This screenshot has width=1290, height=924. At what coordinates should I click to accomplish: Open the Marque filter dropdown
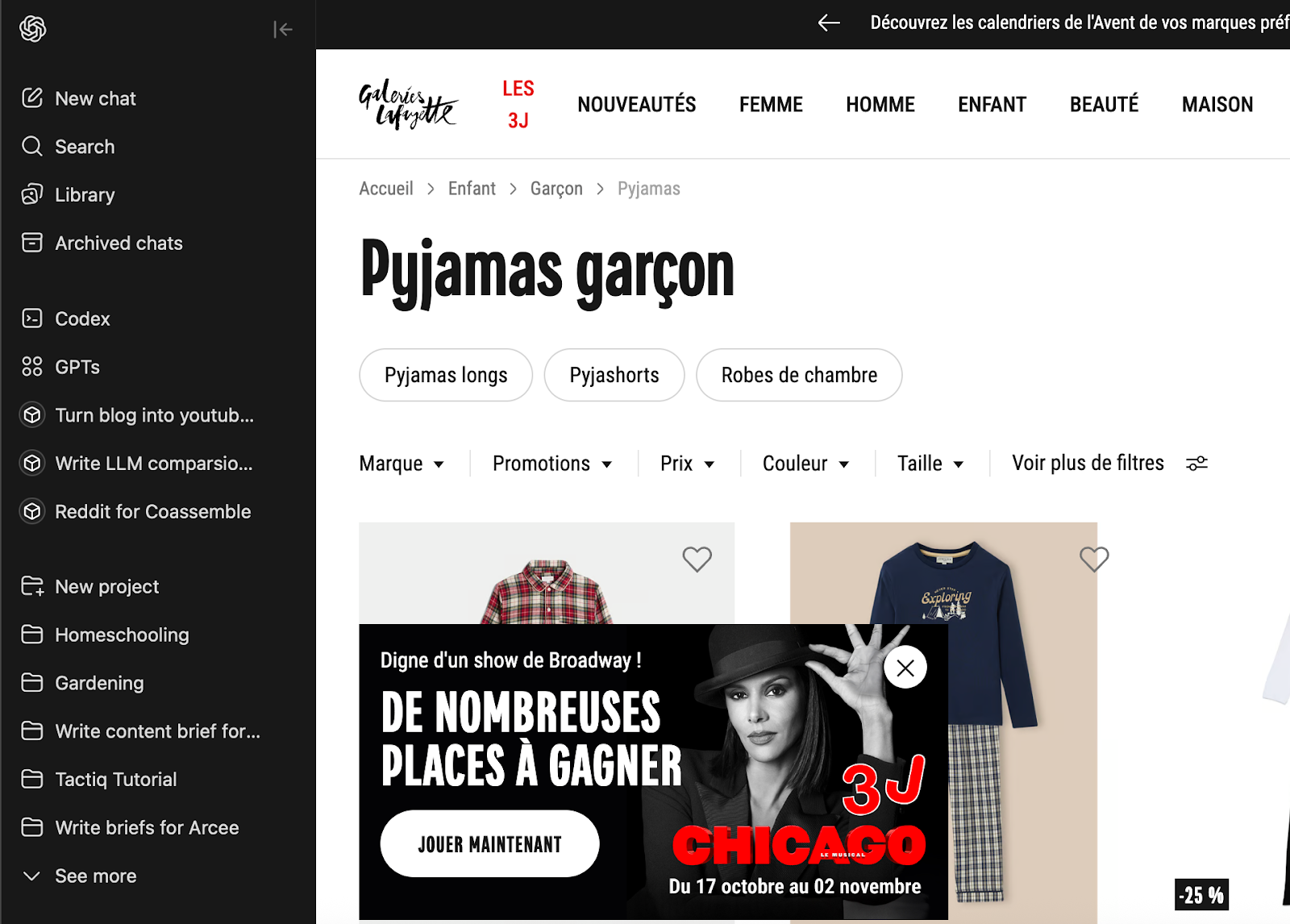[402, 464]
